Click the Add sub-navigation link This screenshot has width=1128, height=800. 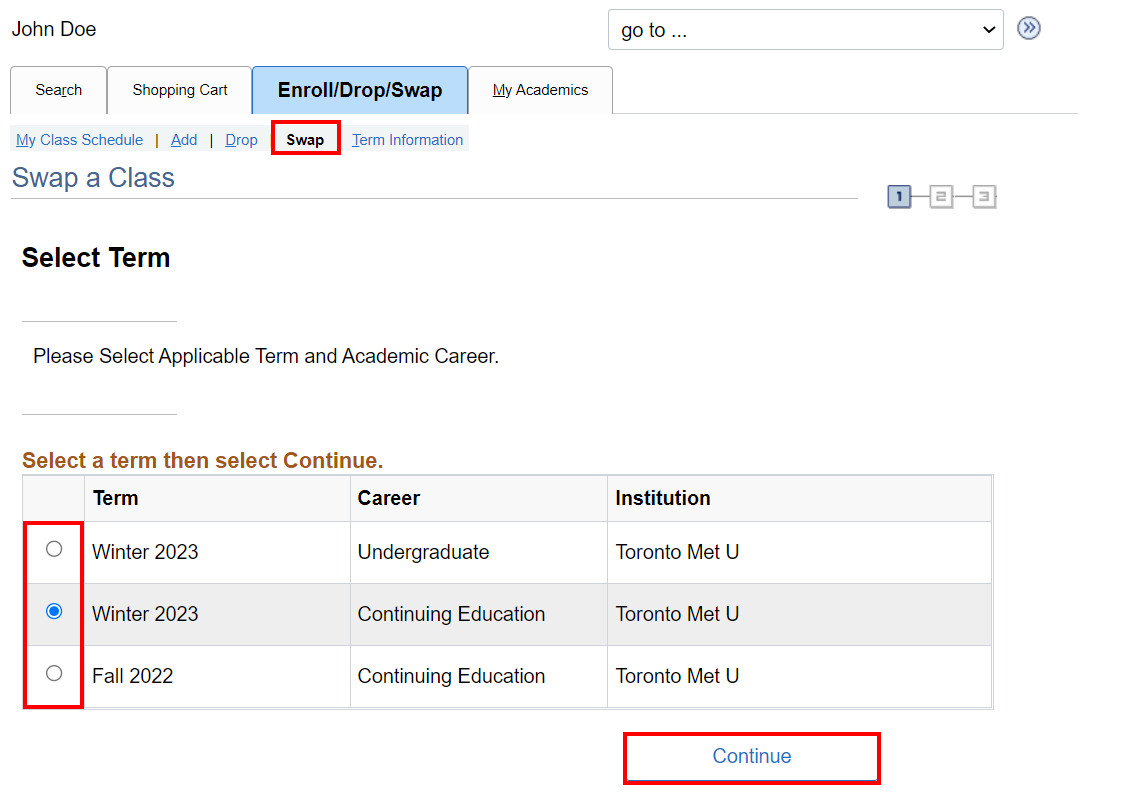tap(184, 140)
